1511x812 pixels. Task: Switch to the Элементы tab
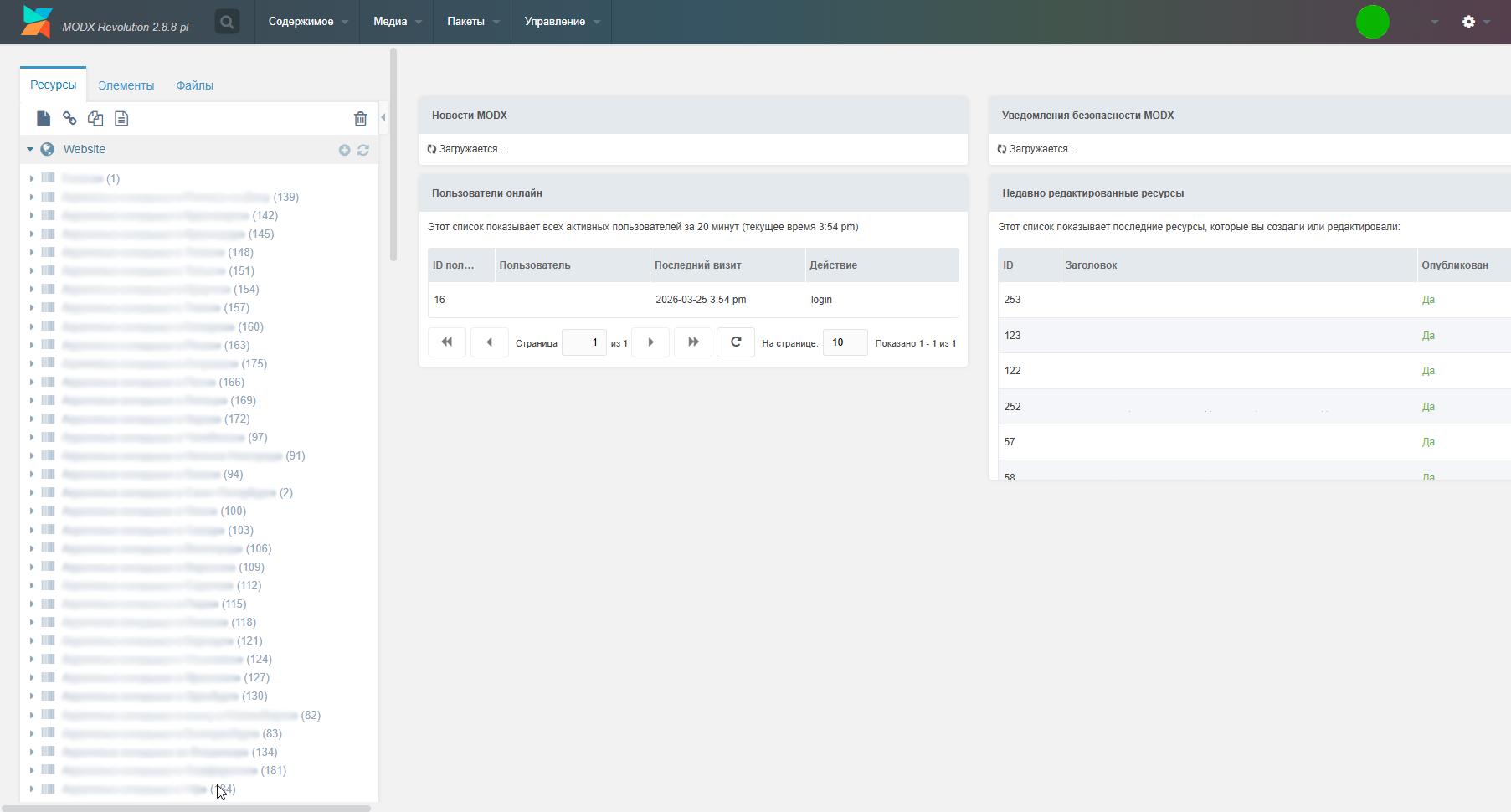pos(126,85)
